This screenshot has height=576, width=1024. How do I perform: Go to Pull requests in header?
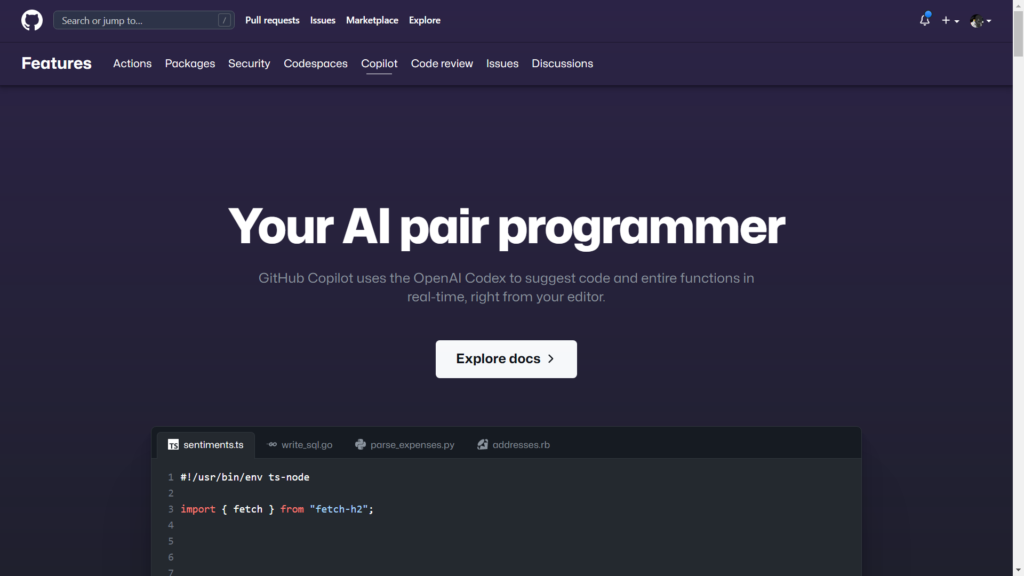point(272,20)
